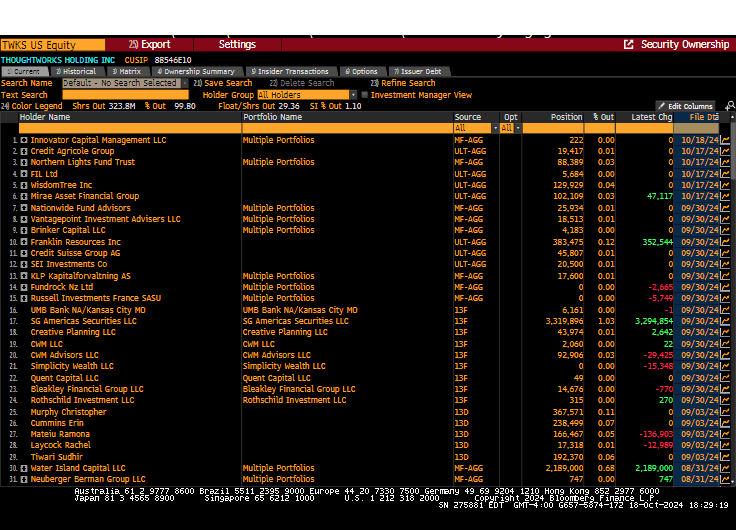This screenshot has height=530, width=736.
Task: Click the Edit Columns button
Action: pos(685,106)
